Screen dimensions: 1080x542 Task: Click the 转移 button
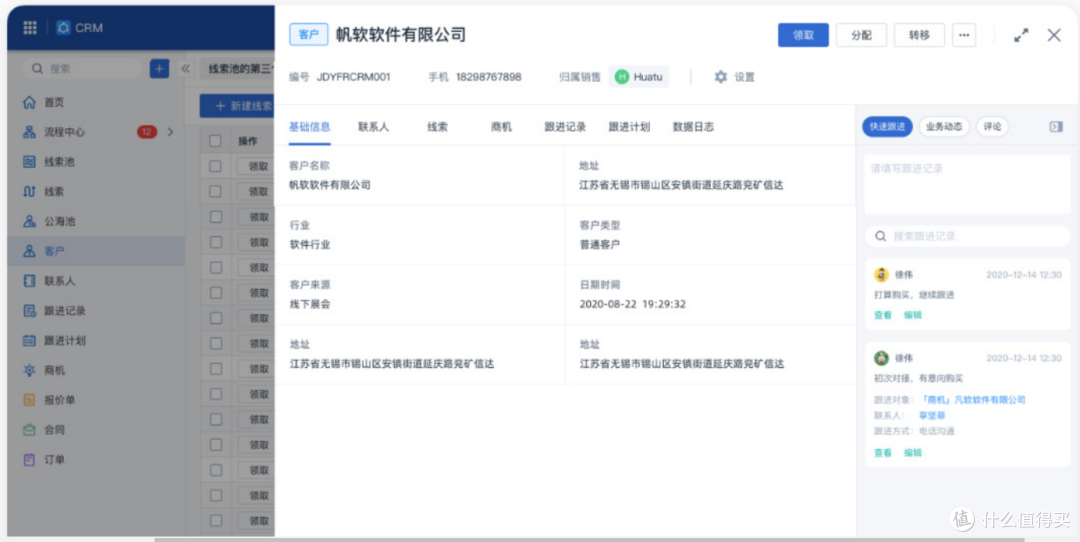919,35
